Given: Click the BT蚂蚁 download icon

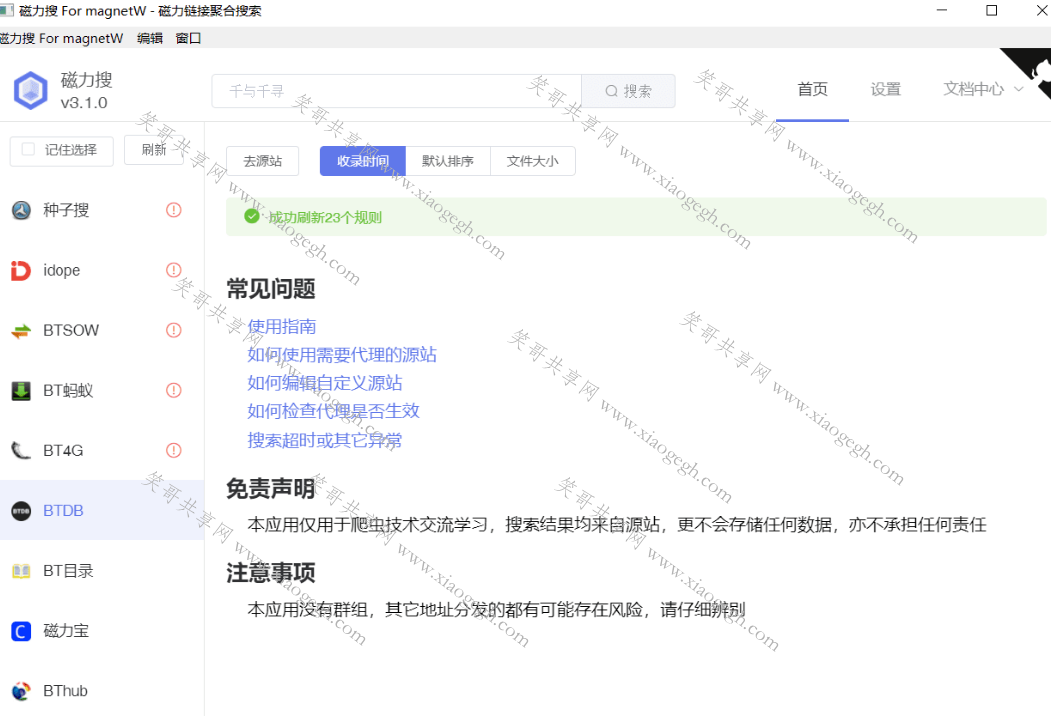Looking at the screenshot, I should pyautogui.click(x=21, y=390).
